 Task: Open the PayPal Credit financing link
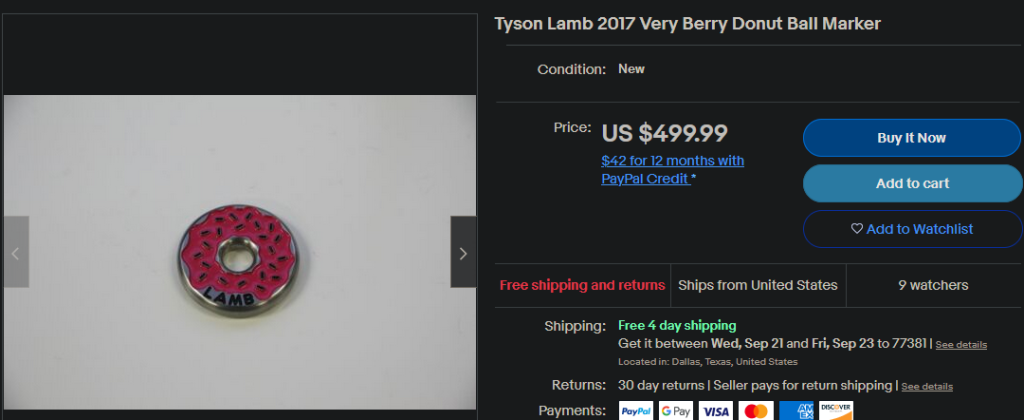coord(672,170)
